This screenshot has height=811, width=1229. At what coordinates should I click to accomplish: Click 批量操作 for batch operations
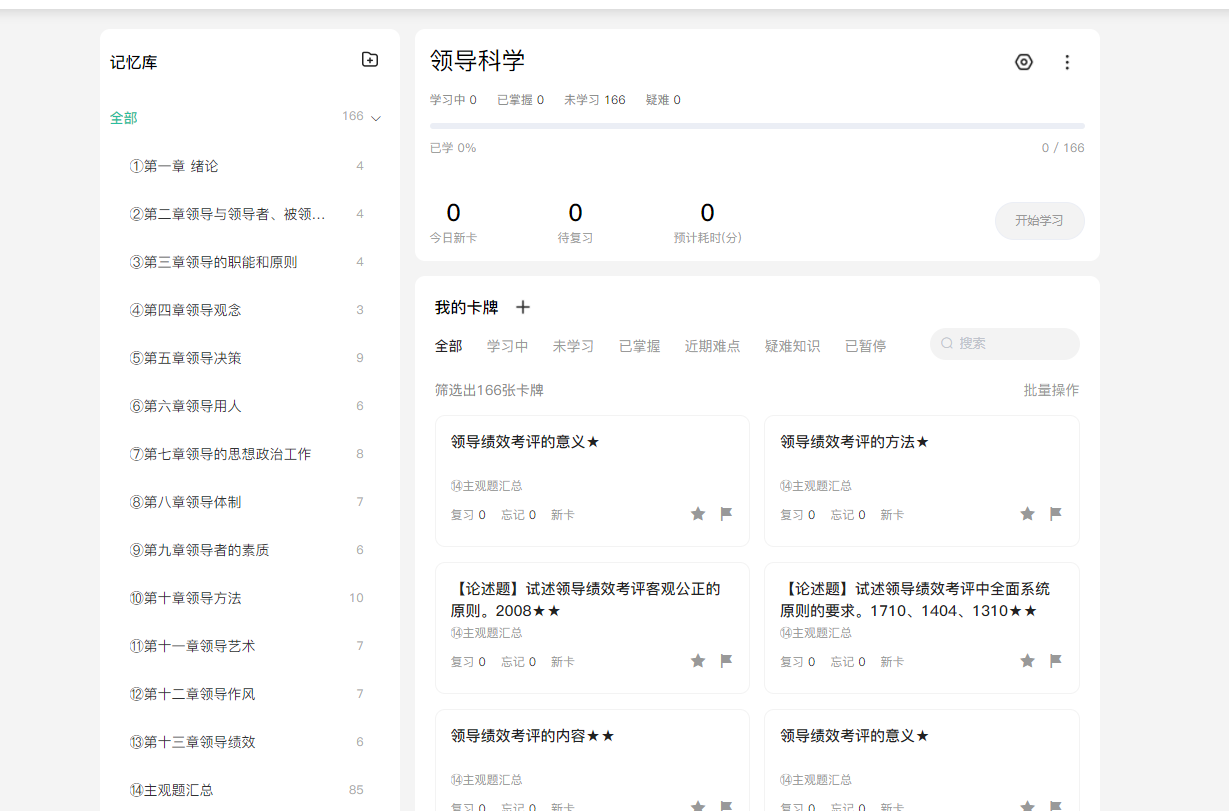(1051, 390)
